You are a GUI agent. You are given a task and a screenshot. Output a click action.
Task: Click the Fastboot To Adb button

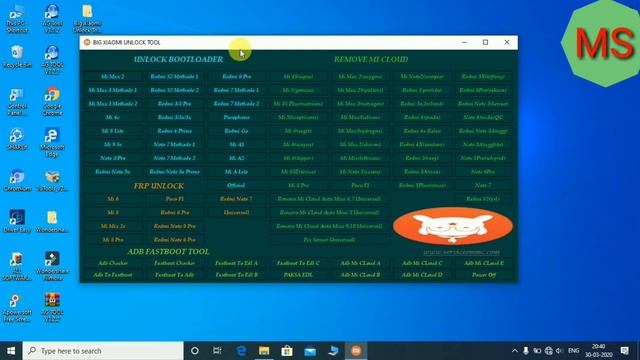(x=174, y=275)
